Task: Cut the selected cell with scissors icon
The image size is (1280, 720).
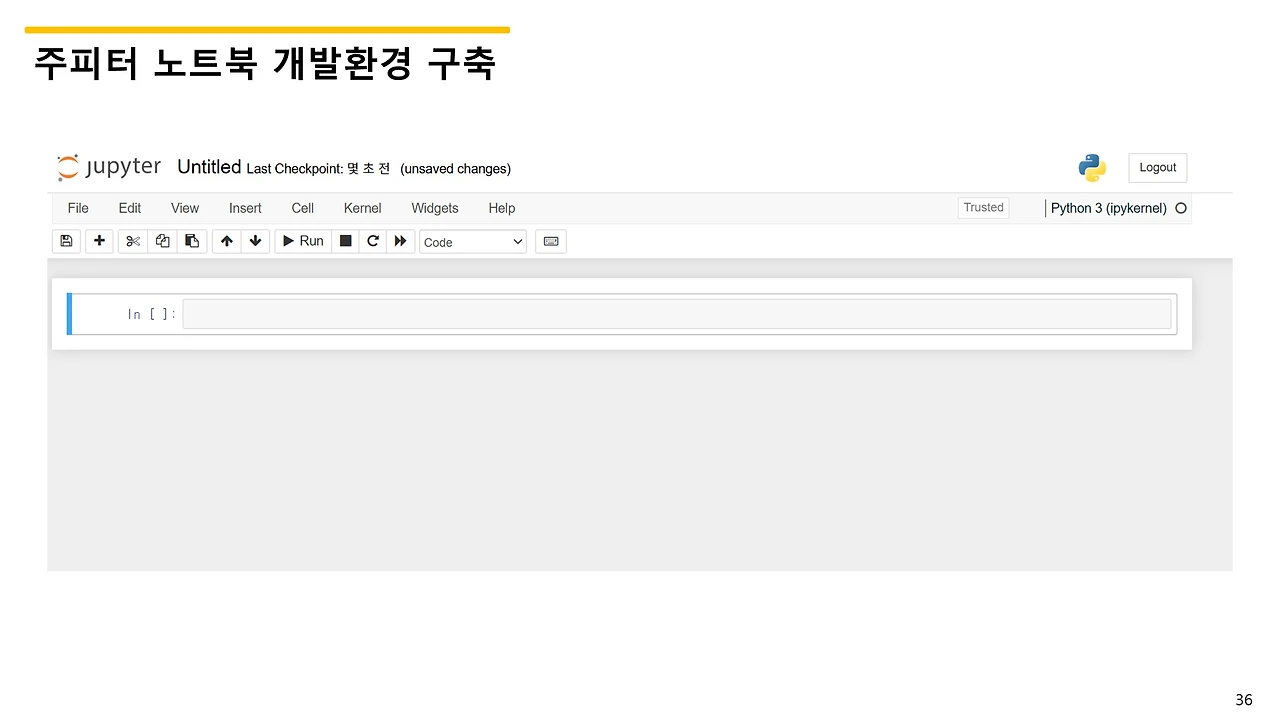Action: (132, 241)
